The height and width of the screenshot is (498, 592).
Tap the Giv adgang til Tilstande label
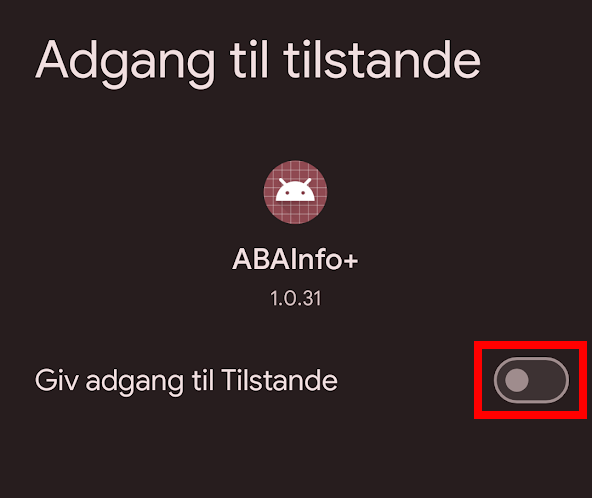pyautogui.click(x=186, y=381)
